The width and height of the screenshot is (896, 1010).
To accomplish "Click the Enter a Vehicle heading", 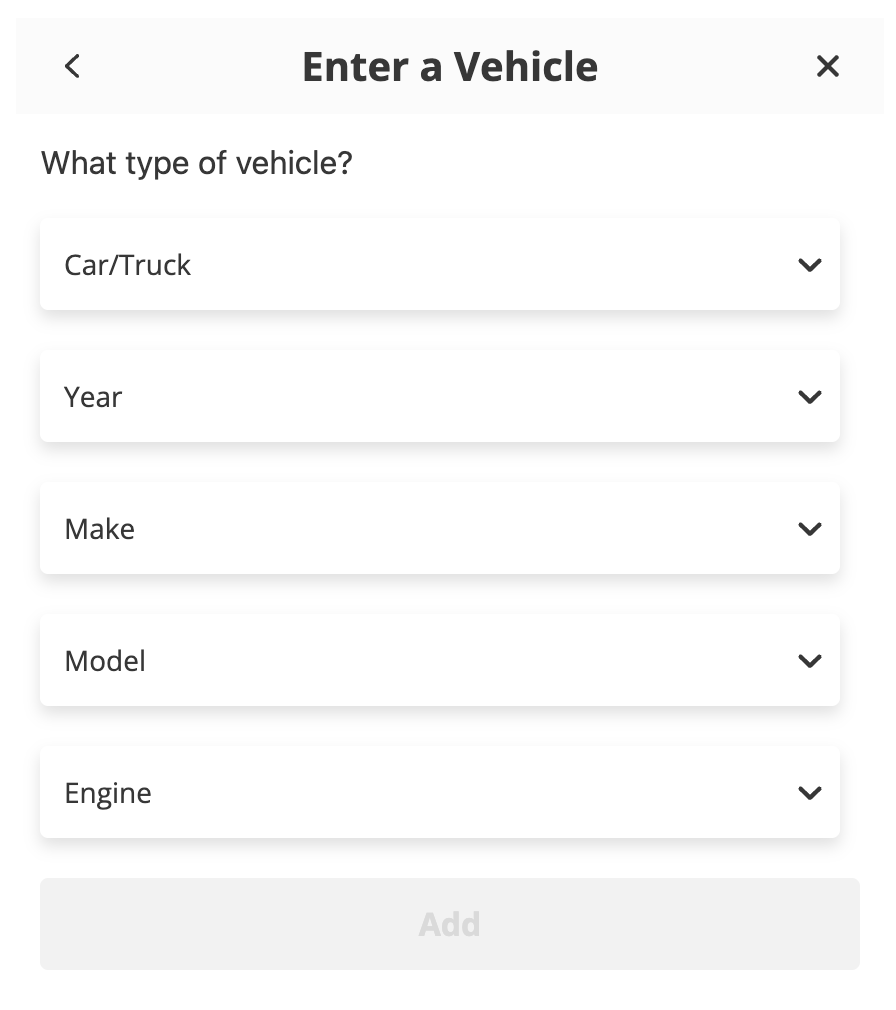I will (x=449, y=67).
